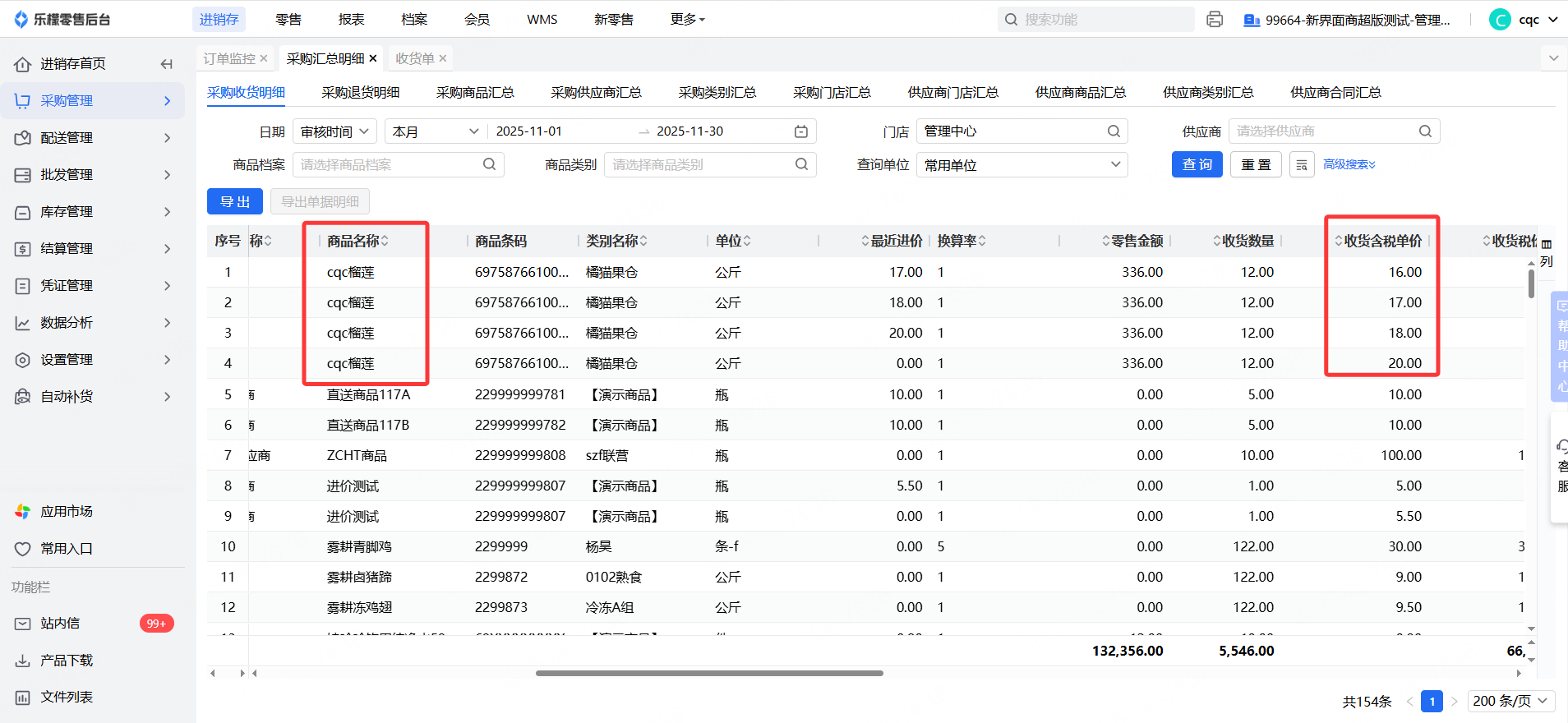Open the calendar date picker icon
The height and width of the screenshot is (723, 1568).
pyautogui.click(x=801, y=131)
